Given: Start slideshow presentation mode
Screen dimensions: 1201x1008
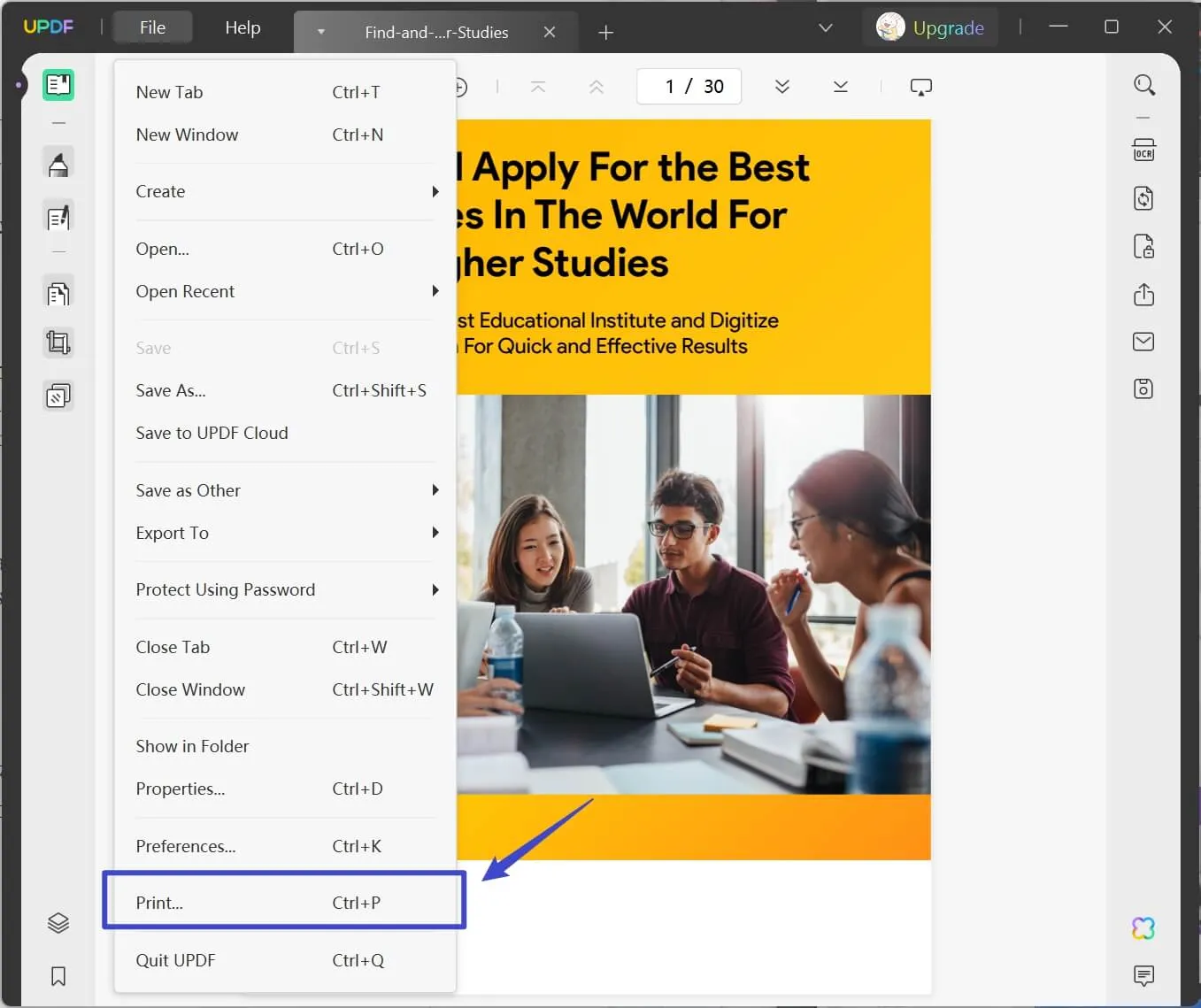Looking at the screenshot, I should 920,87.
